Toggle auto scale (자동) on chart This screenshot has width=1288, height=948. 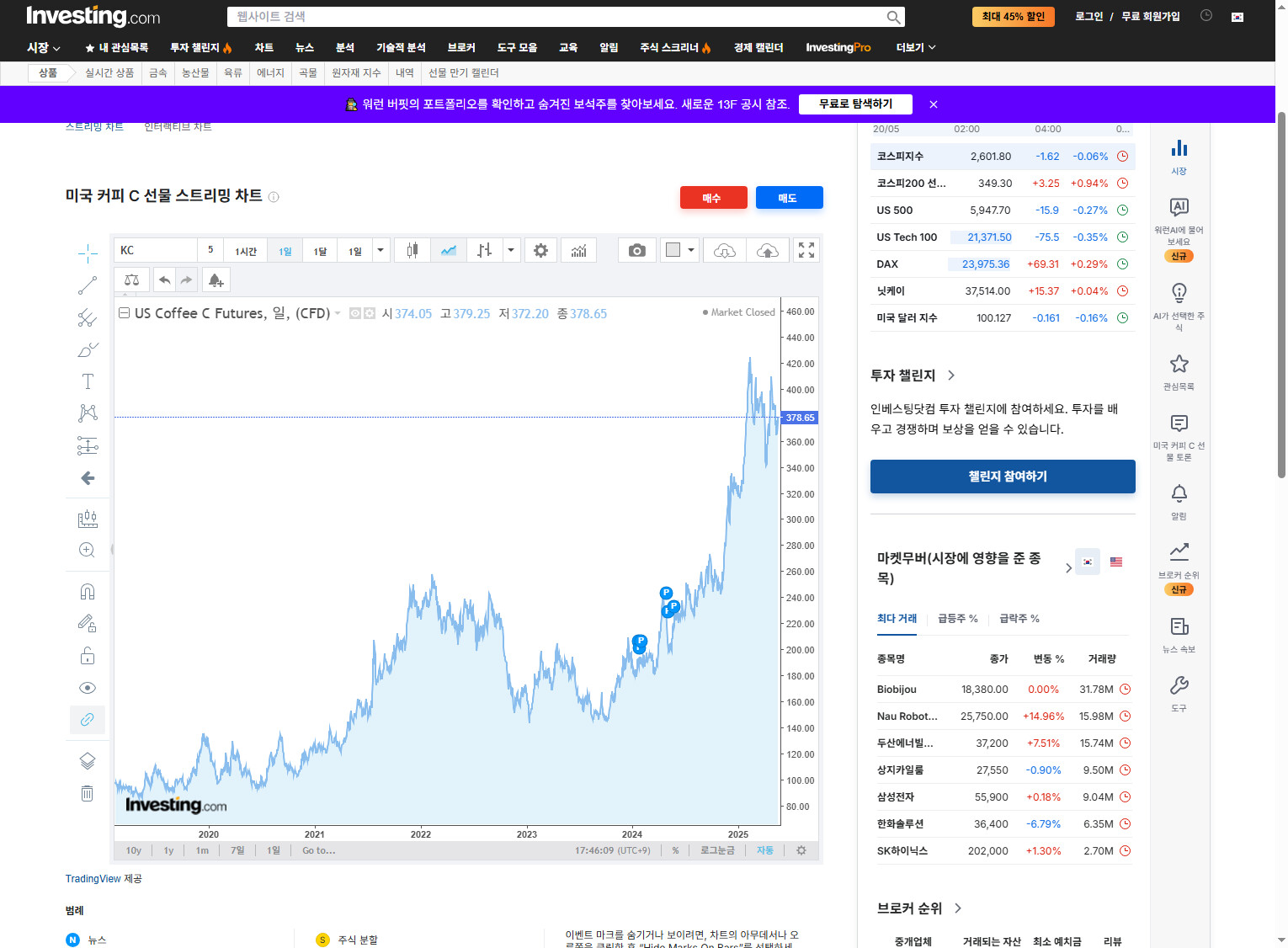point(764,850)
